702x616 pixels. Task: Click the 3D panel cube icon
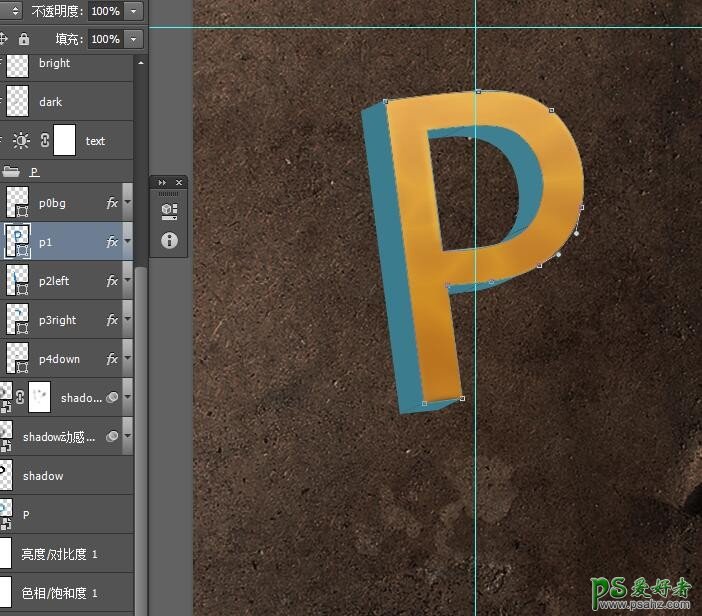click(168, 210)
